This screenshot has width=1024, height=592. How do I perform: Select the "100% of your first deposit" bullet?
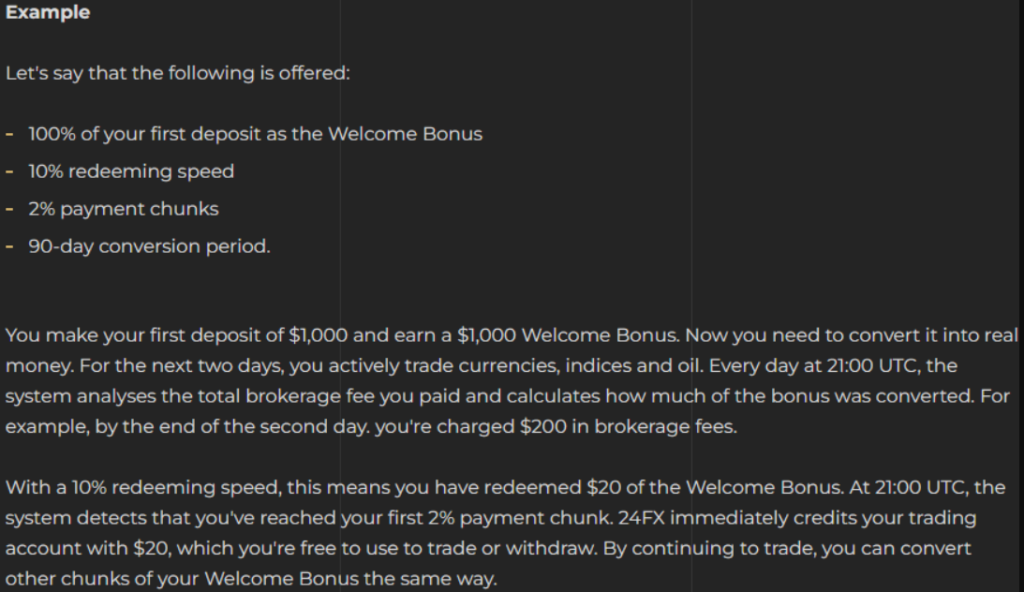coord(255,134)
